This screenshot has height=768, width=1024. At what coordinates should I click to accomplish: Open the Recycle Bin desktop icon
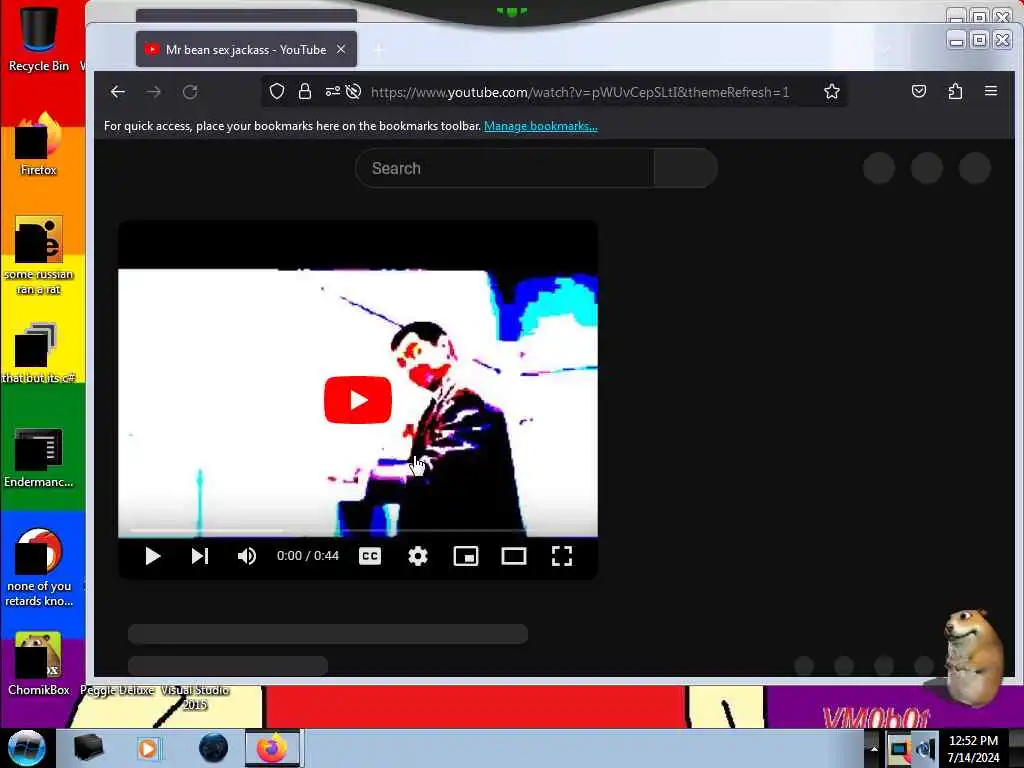39,38
